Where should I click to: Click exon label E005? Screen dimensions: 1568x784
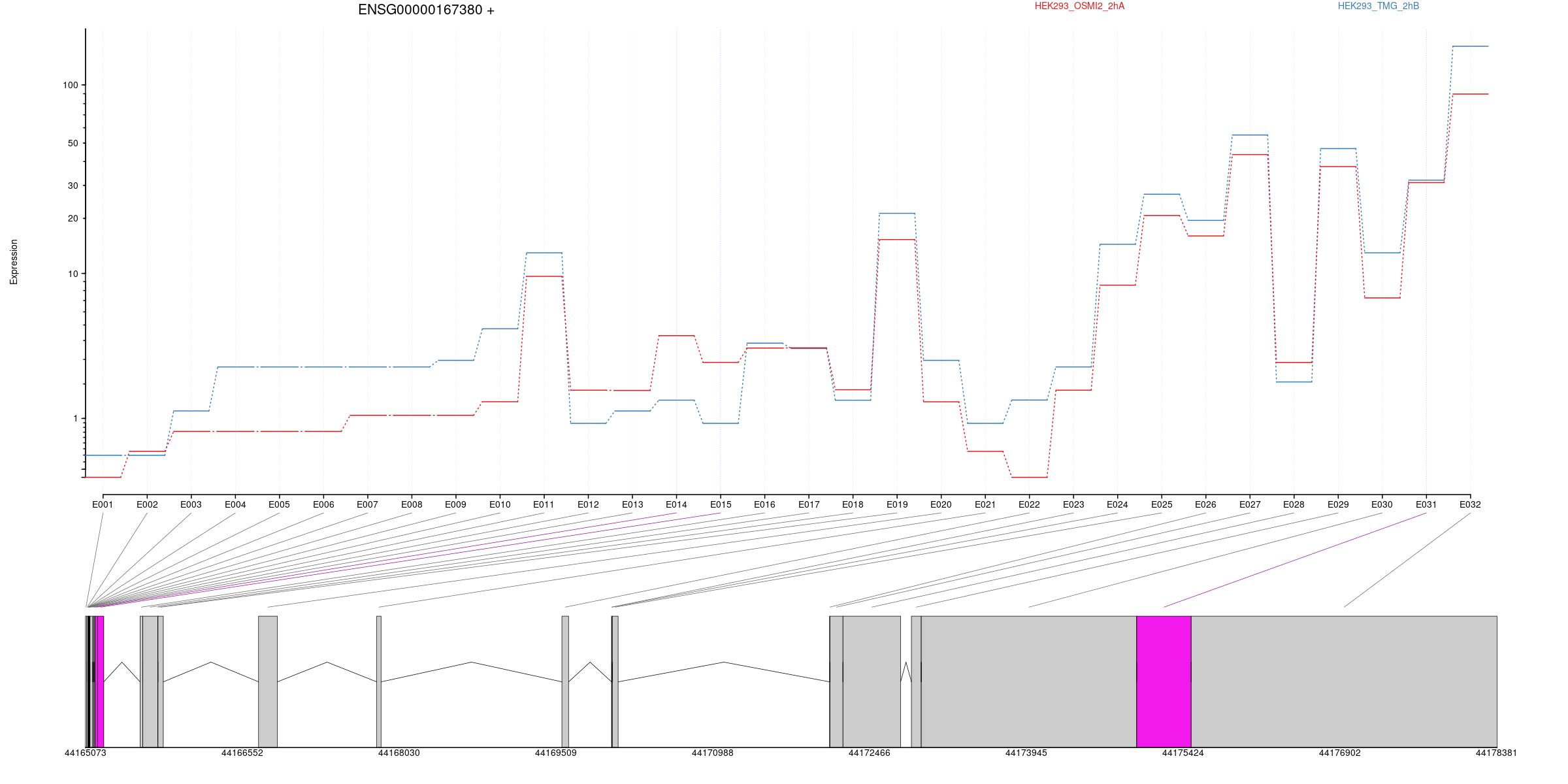click(279, 504)
